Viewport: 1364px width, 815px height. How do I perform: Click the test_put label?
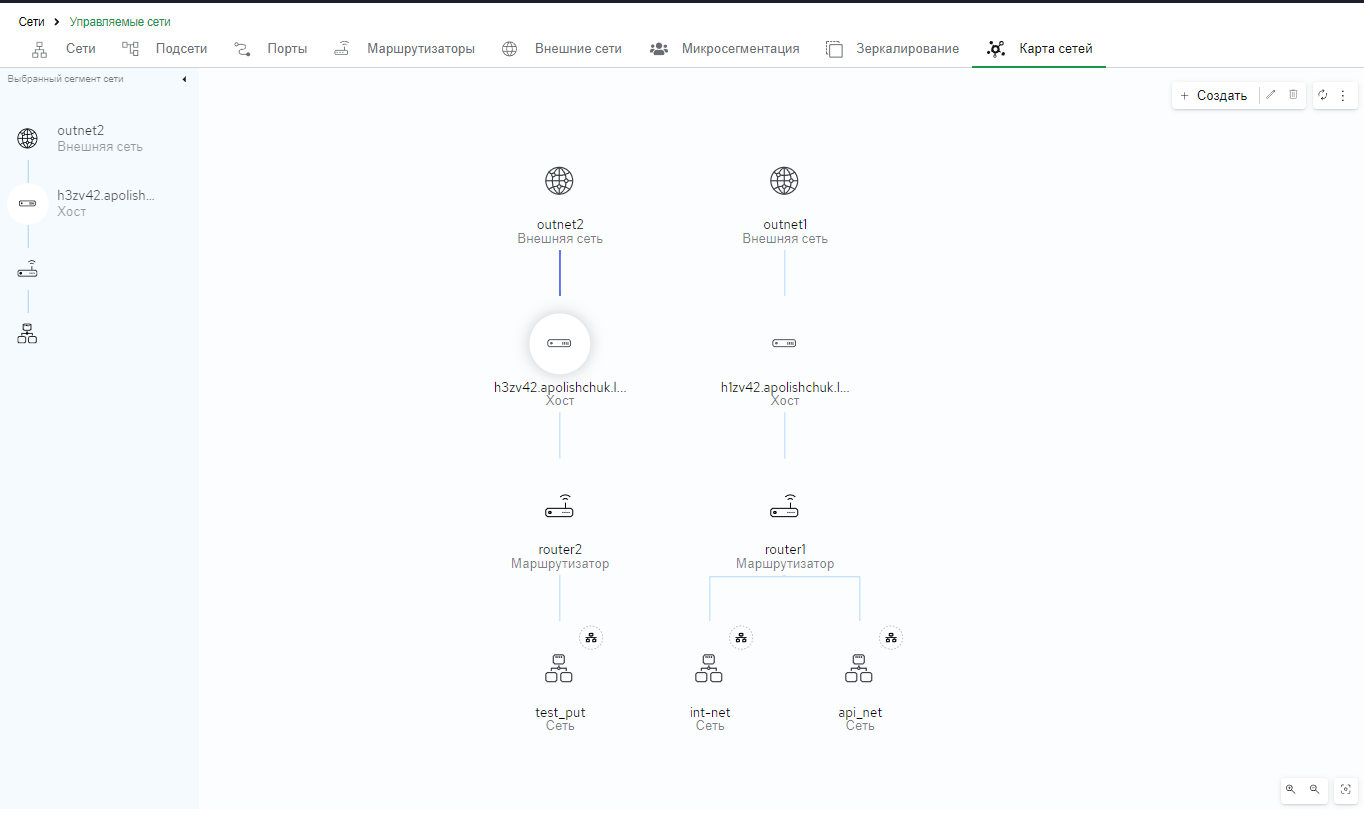pos(560,713)
